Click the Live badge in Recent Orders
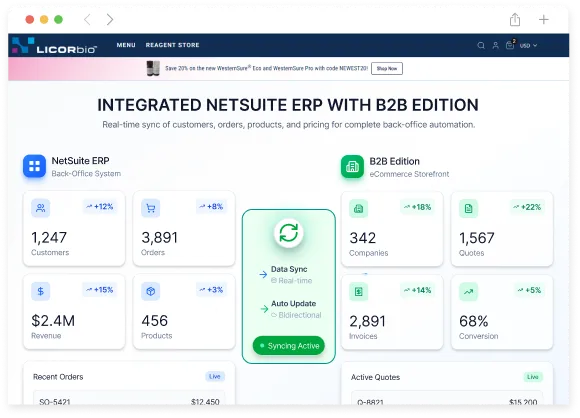This screenshot has width=580, height=418. coord(215,377)
